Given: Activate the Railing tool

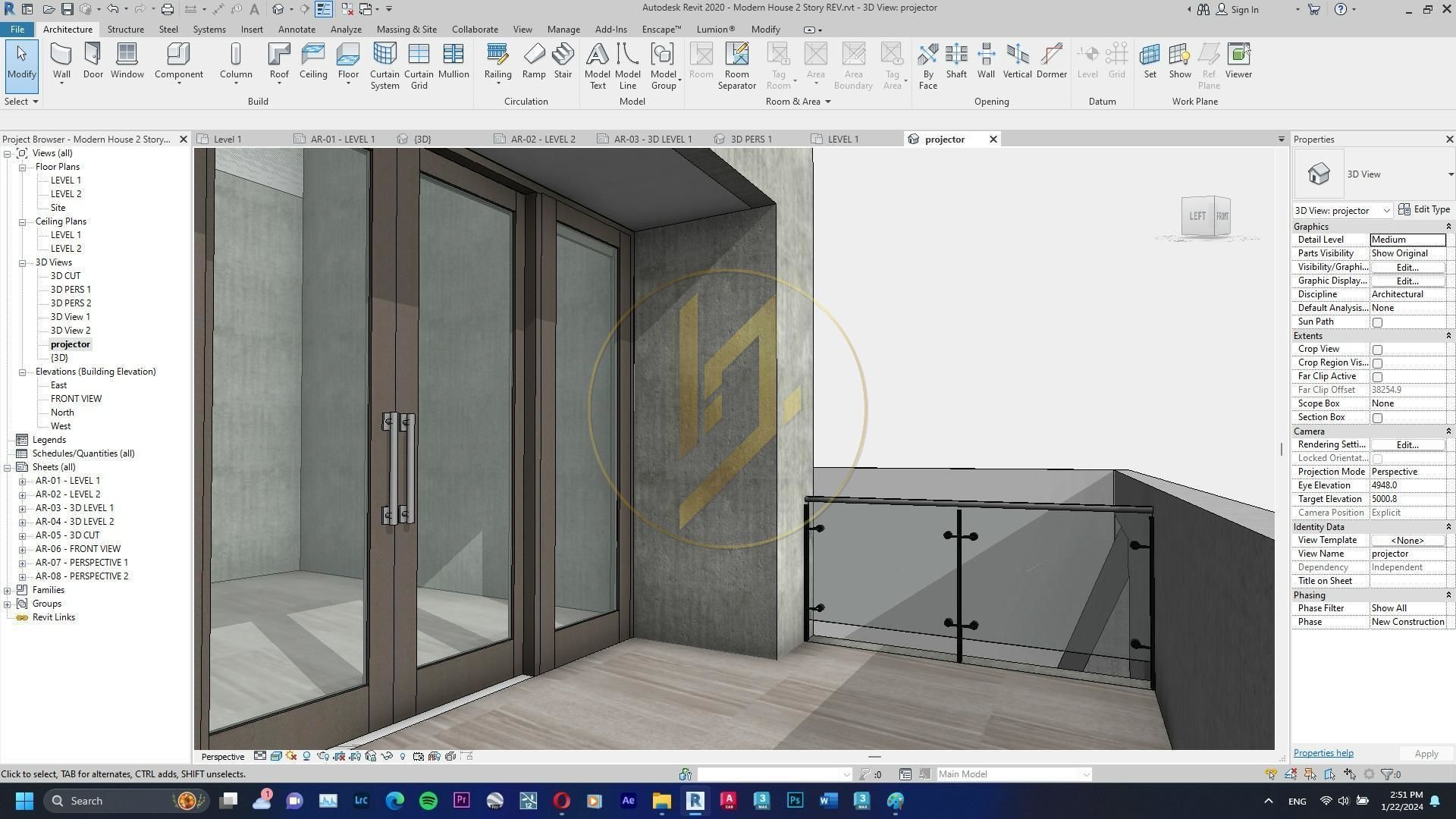Looking at the screenshot, I should click(497, 61).
